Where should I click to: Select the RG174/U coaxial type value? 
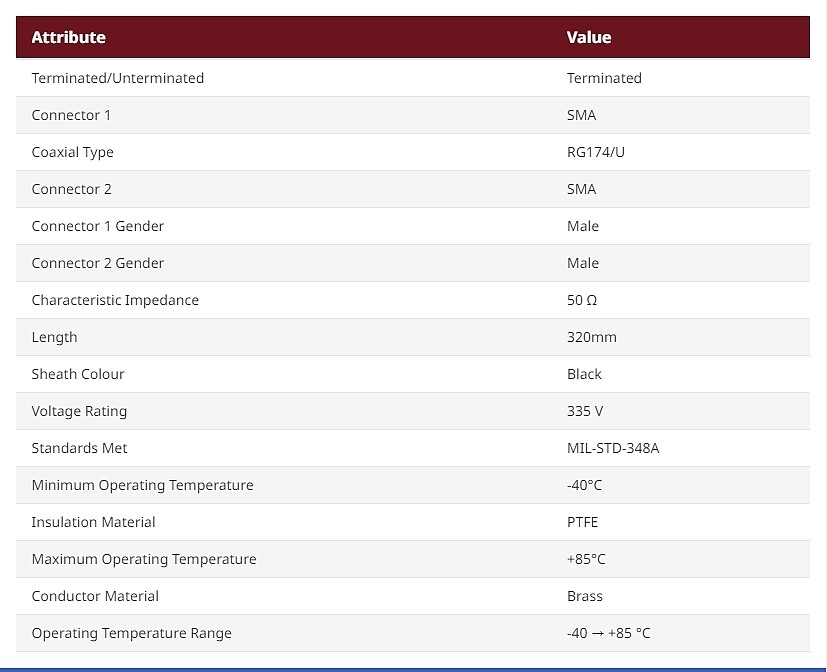(x=595, y=152)
